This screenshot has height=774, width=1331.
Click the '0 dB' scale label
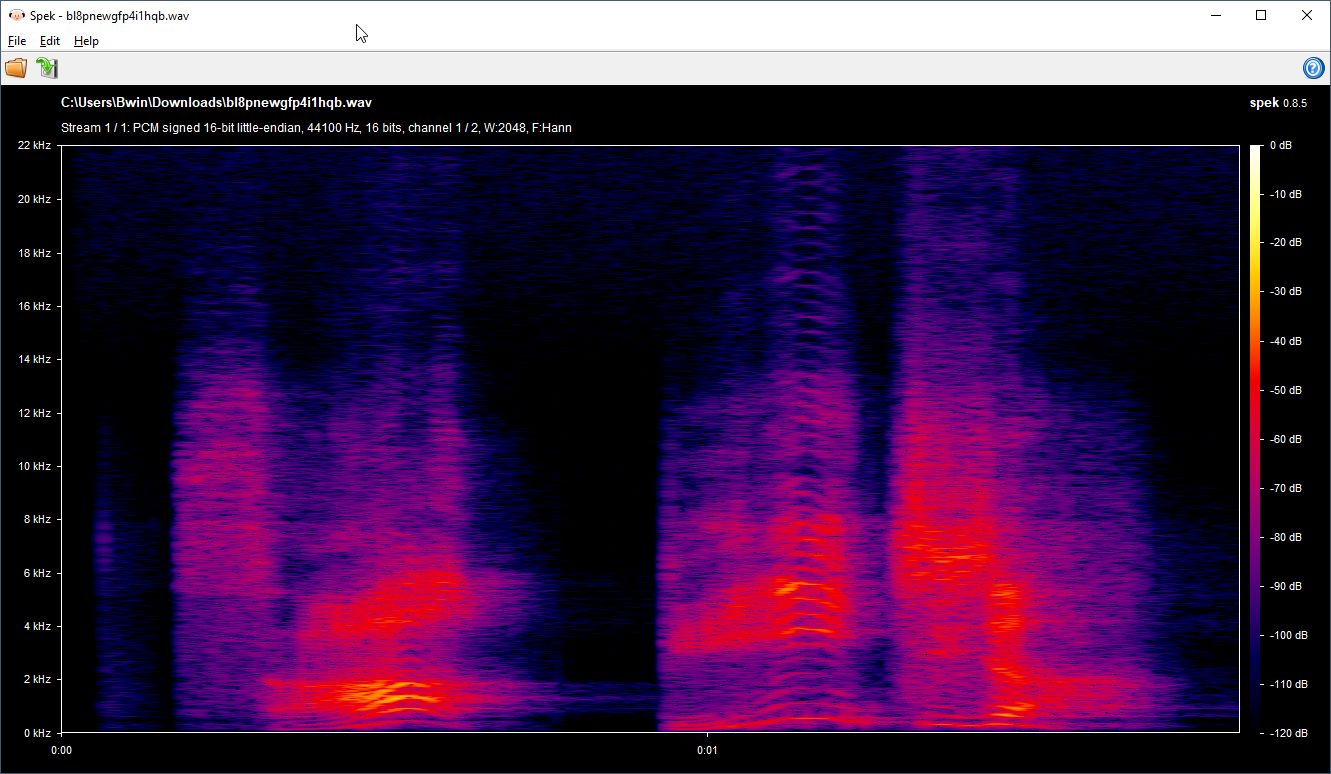coord(1281,146)
